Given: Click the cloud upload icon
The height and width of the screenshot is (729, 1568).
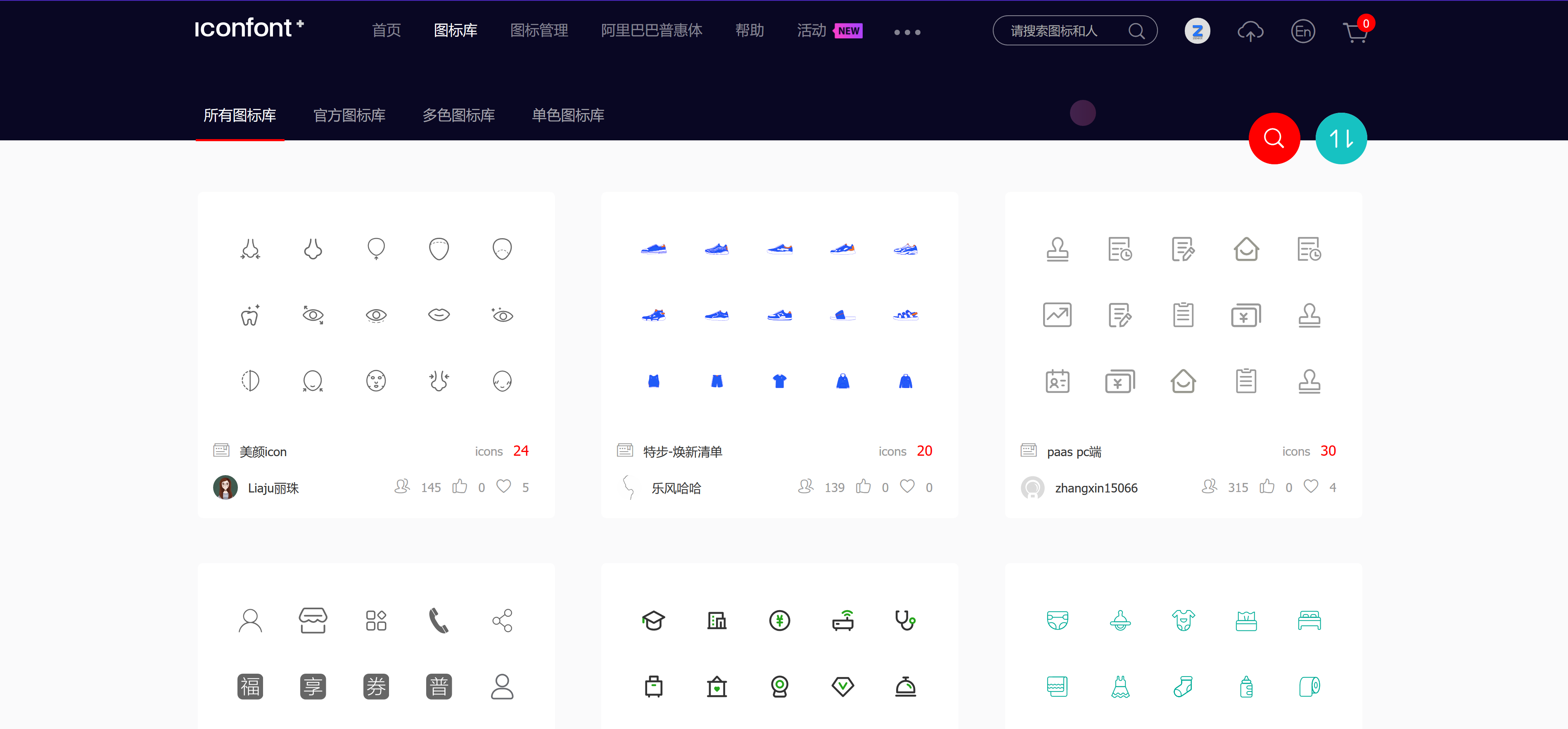Looking at the screenshot, I should [x=1250, y=31].
